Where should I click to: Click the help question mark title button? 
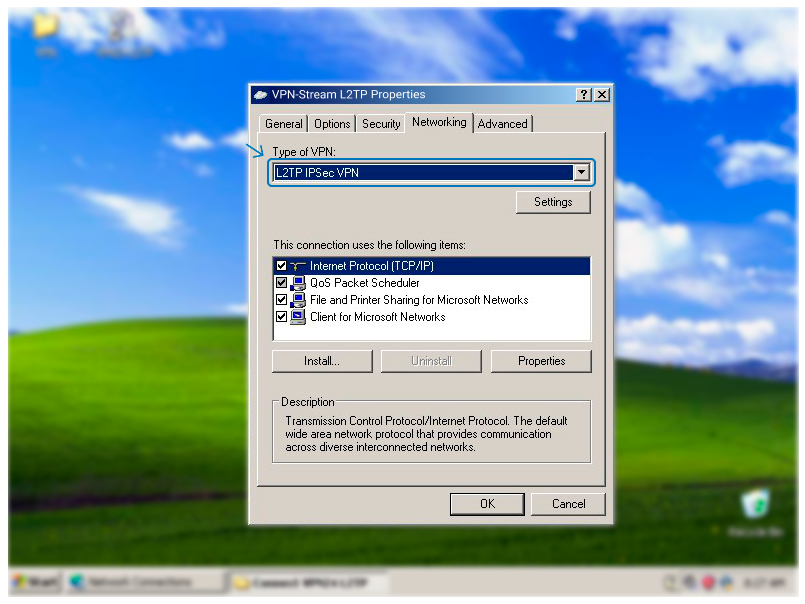point(584,95)
